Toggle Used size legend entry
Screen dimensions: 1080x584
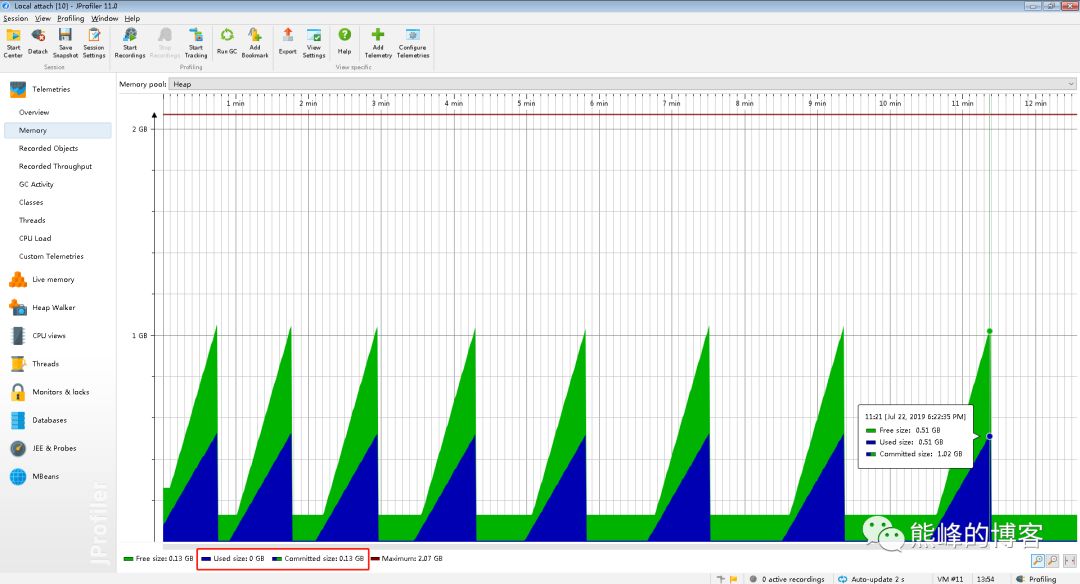233,559
